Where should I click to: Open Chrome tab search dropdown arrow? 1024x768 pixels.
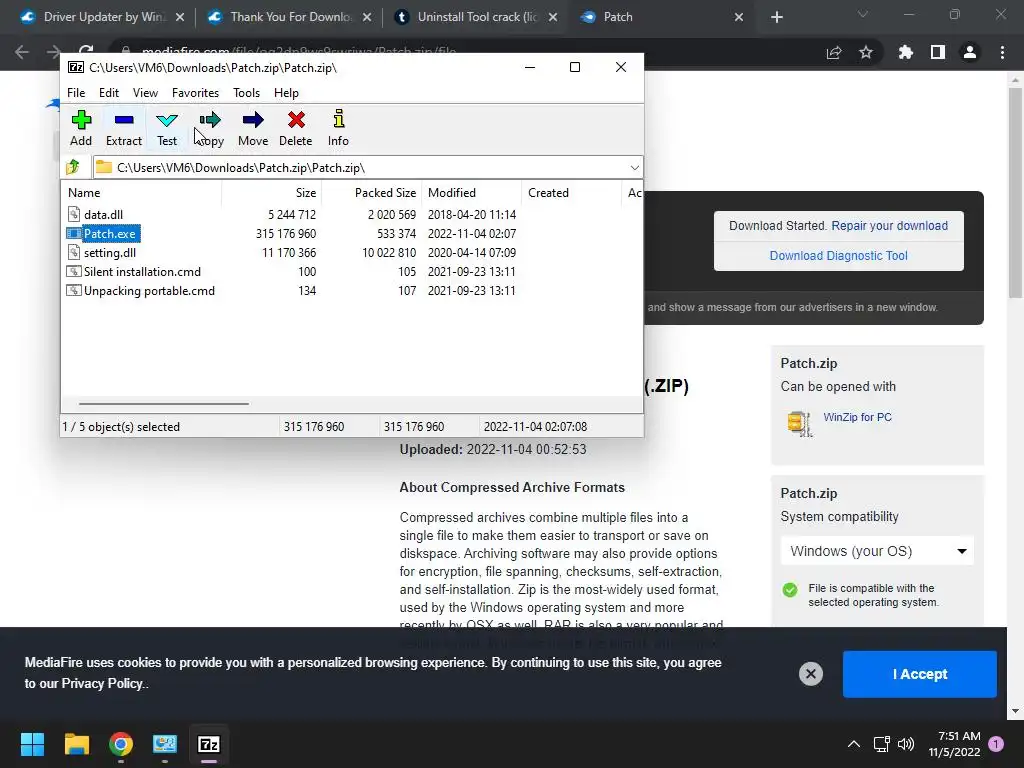click(x=863, y=14)
